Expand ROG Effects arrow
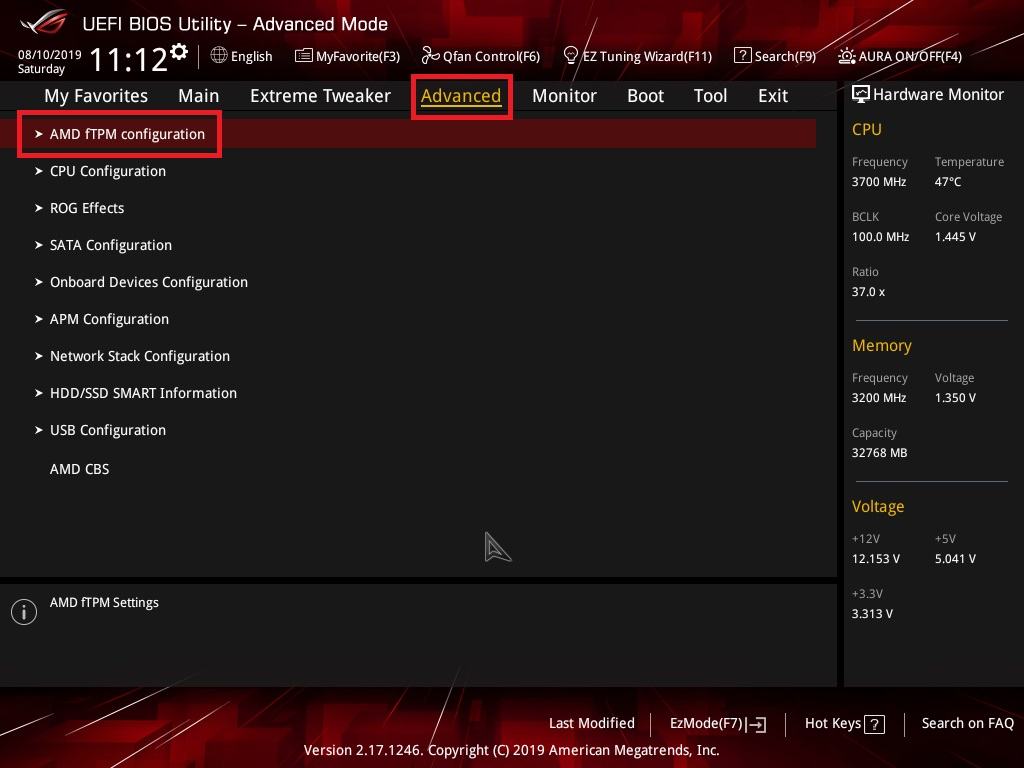The height and width of the screenshot is (768, 1024). pyautogui.click(x=39, y=208)
